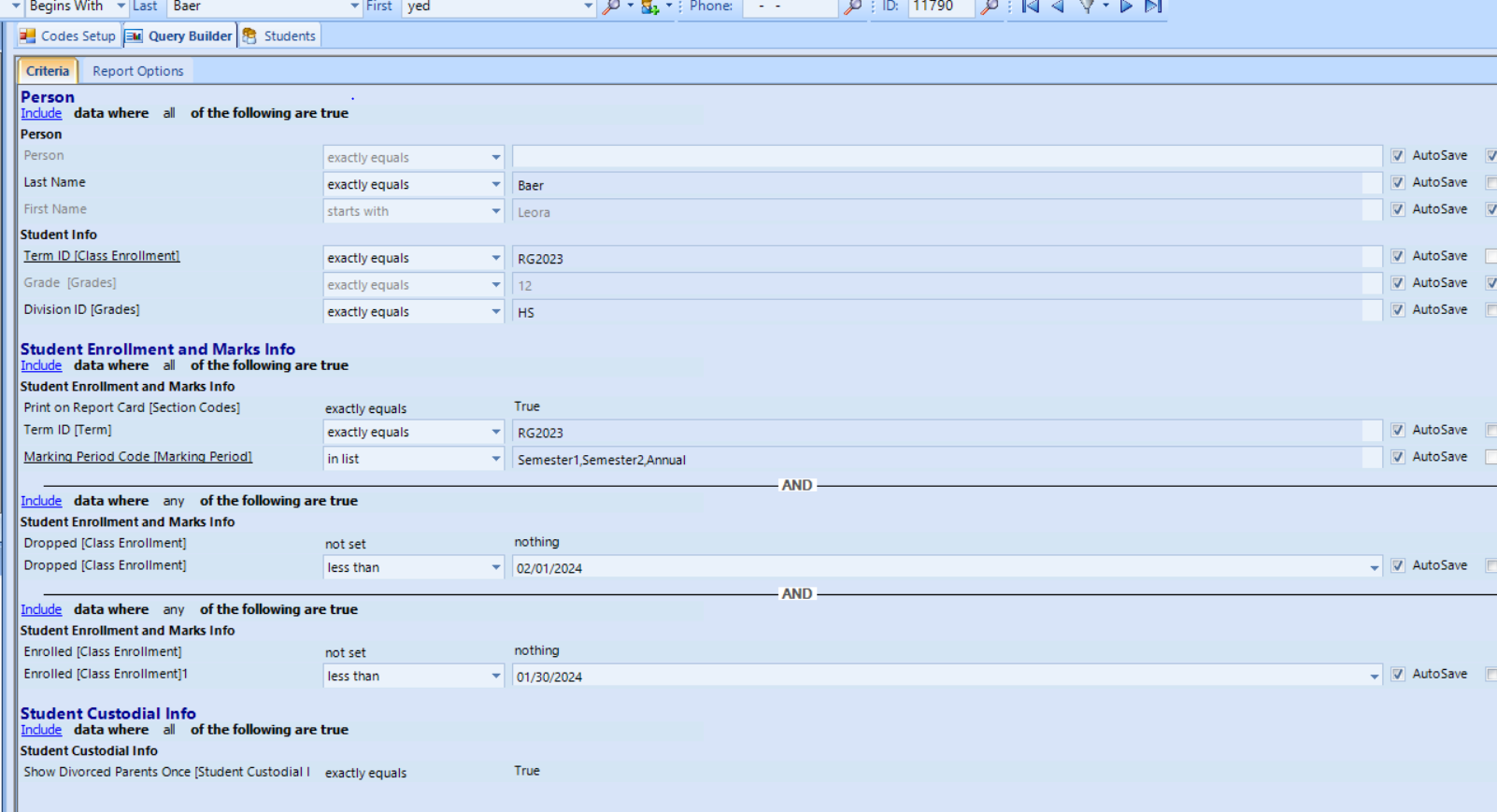This screenshot has height=812, width=1497.
Task: Expand the 02/01/2024 date picker arrow
Action: [1375, 568]
